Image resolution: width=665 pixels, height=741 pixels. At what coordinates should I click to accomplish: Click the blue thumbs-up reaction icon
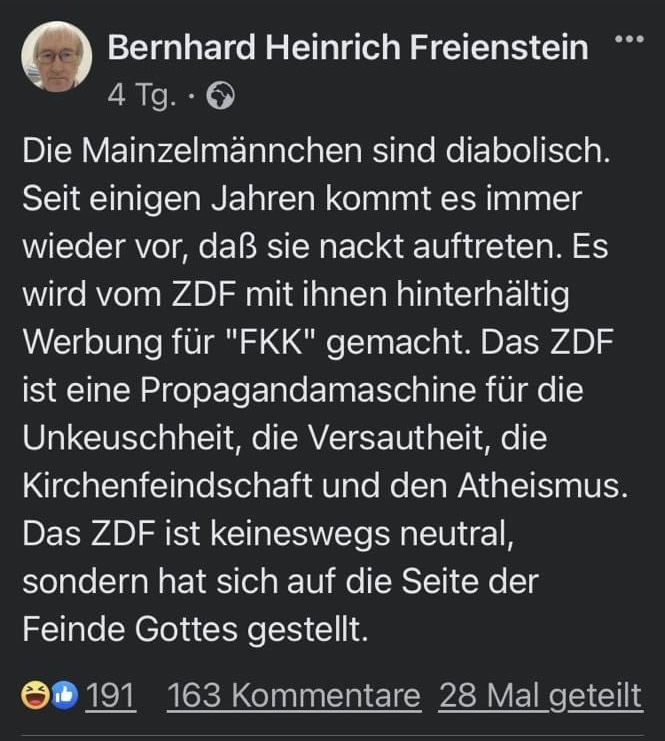tap(63, 695)
